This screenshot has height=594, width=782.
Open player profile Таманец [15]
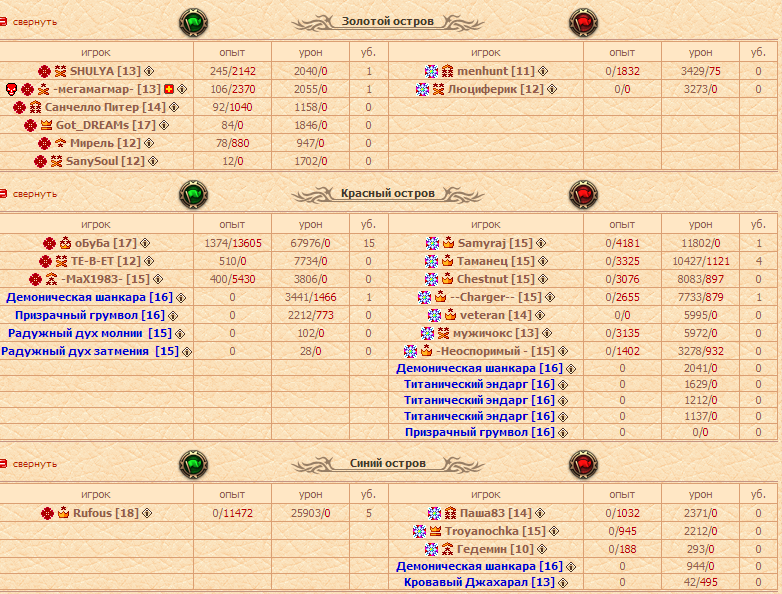pos(496,261)
